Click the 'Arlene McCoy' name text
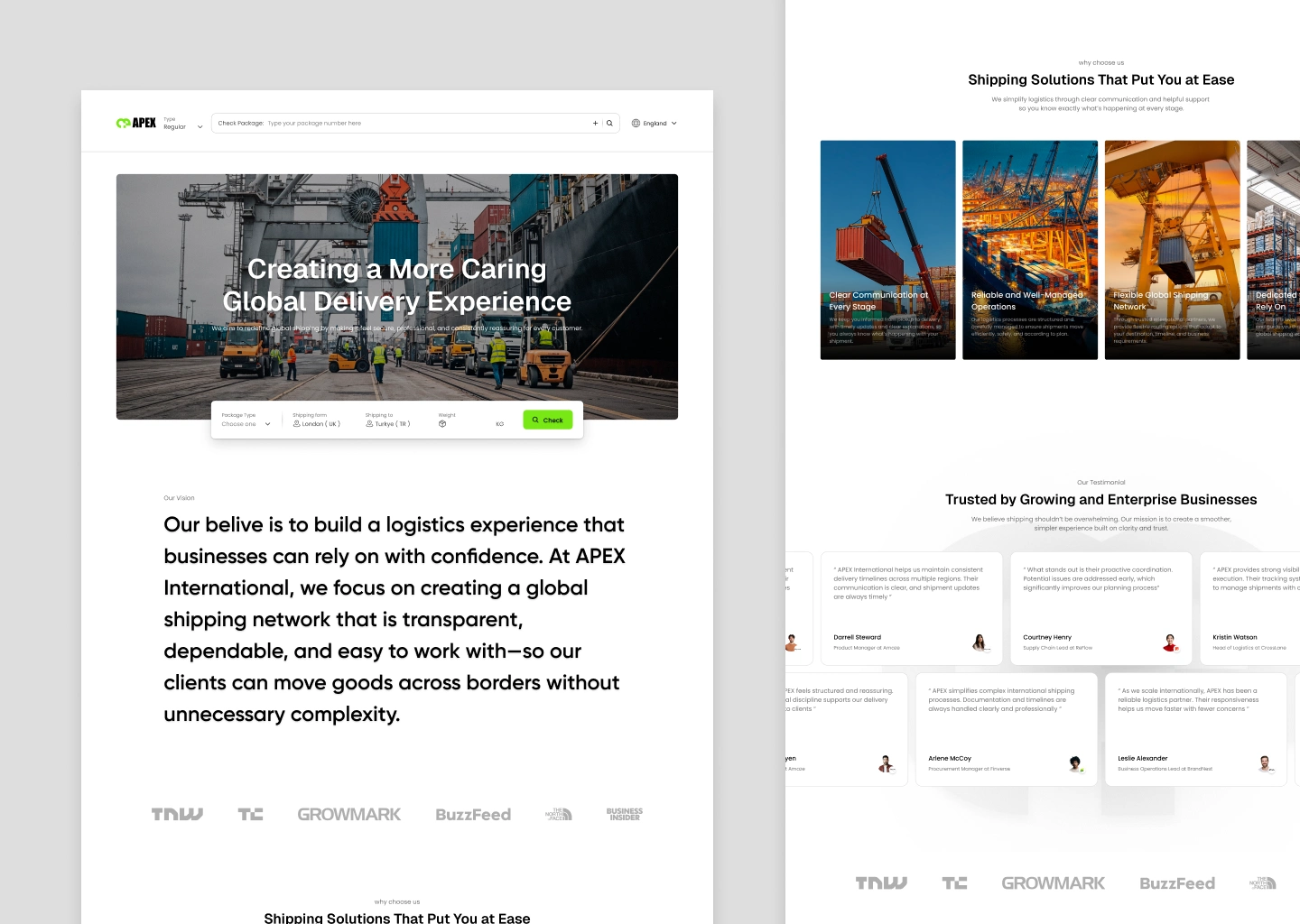 (x=950, y=758)
